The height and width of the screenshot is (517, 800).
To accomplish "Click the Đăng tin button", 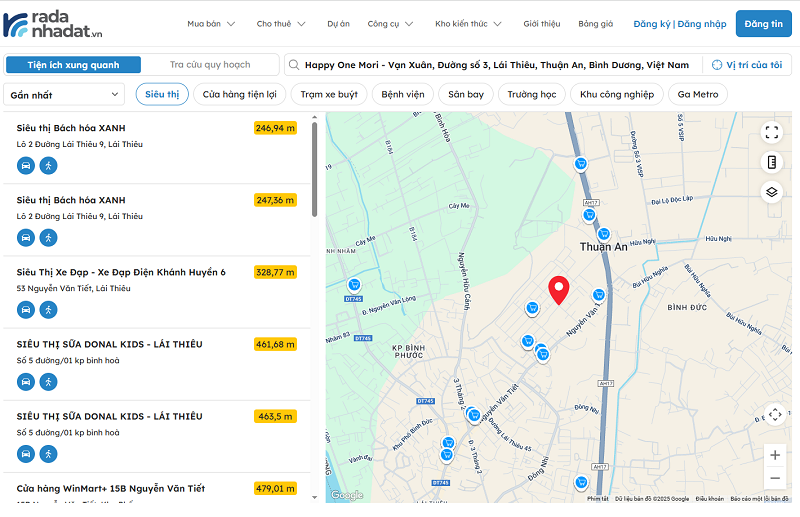I will click(763, 24).
